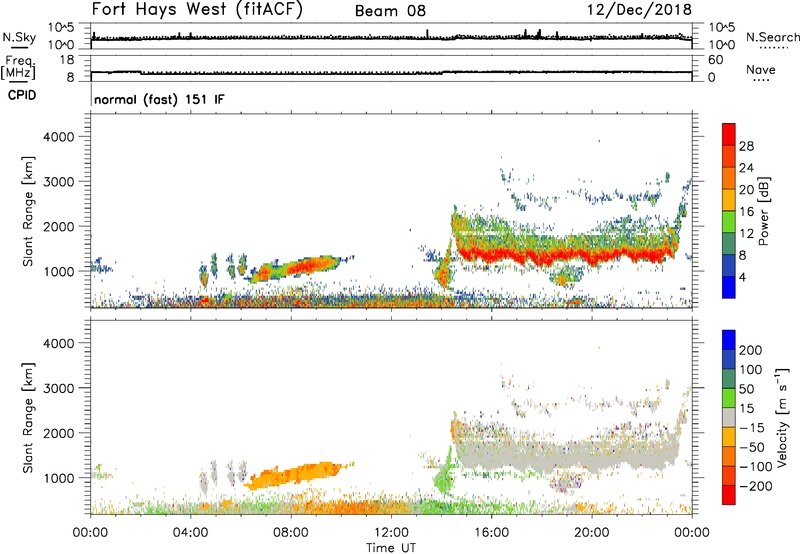The width and height of the screenshot is (800, 554).
Task: Click the "100" velocity color bar tick
Action: point(751,369)
